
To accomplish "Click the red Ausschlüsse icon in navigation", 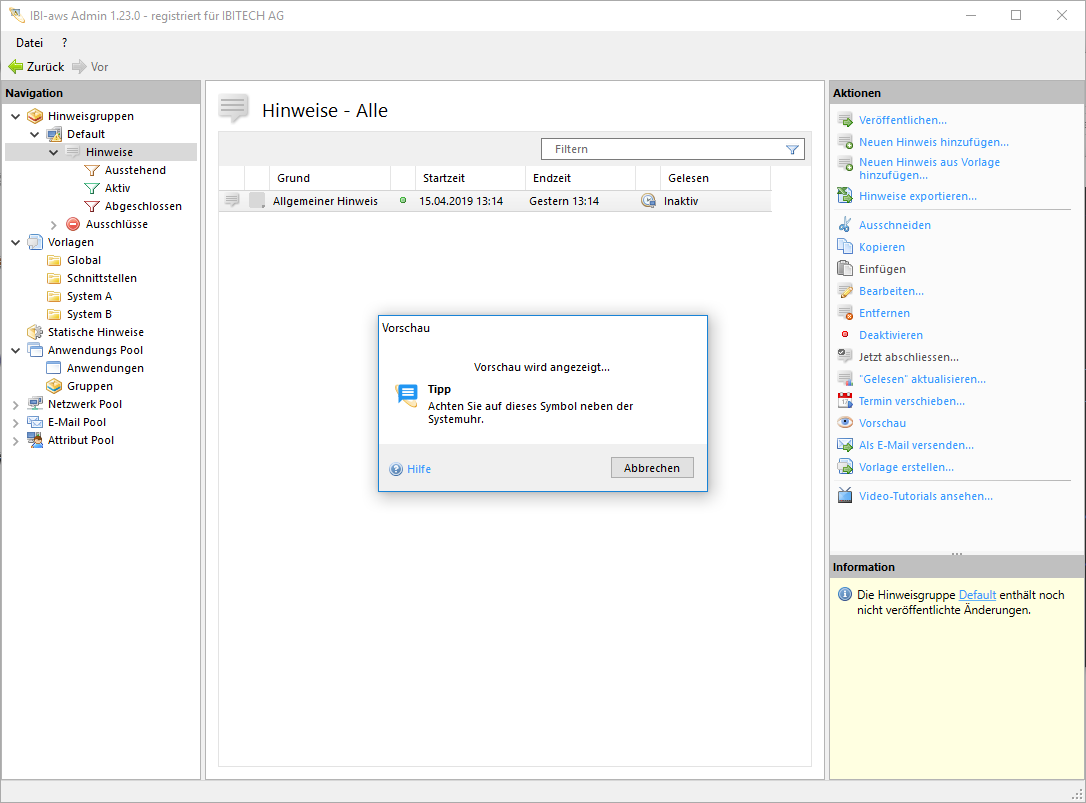I will point(73,224).
